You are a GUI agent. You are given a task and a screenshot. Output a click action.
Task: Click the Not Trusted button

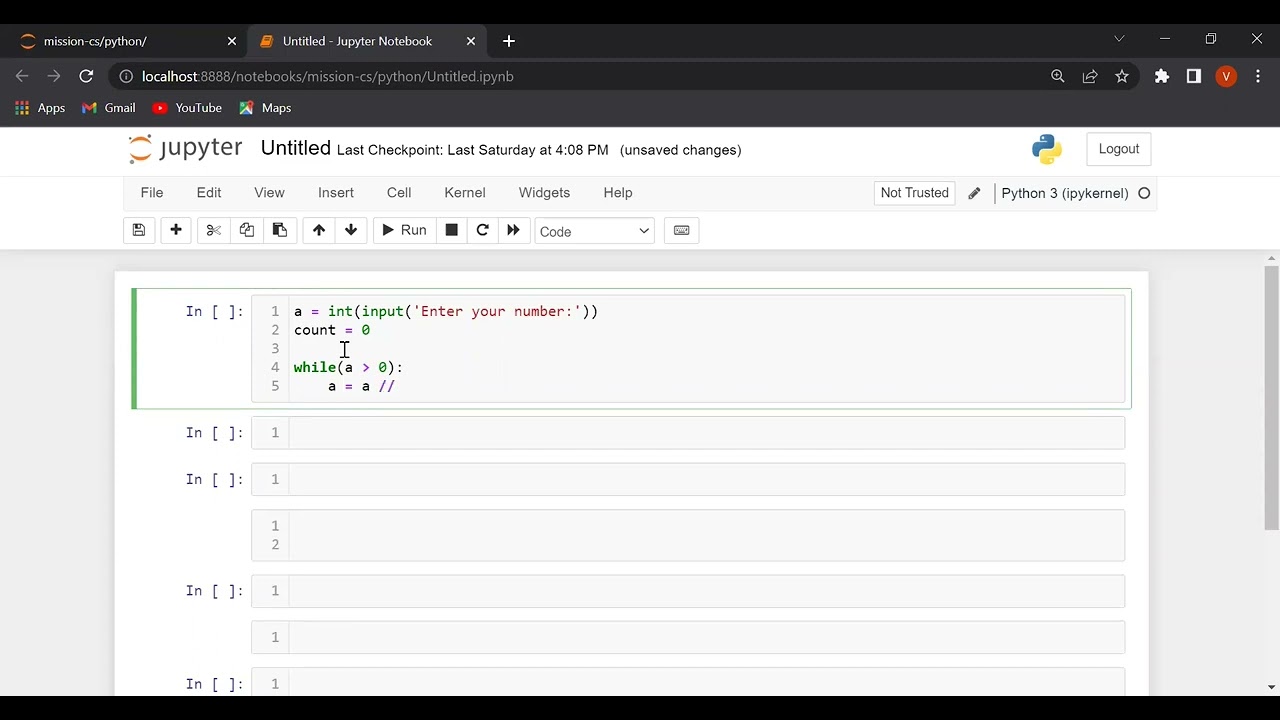pos(915,193)
